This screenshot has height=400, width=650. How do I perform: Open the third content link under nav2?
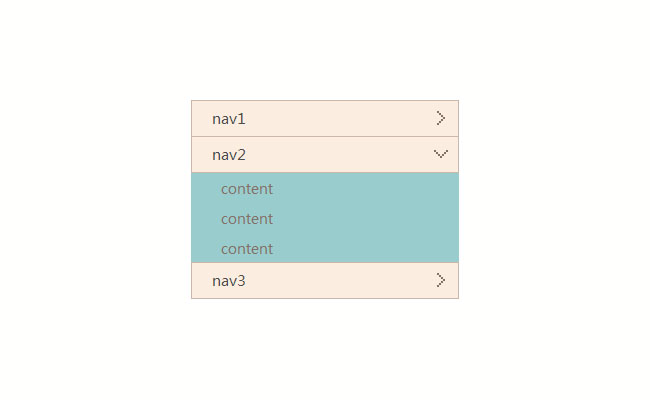[x=247, y=248]
